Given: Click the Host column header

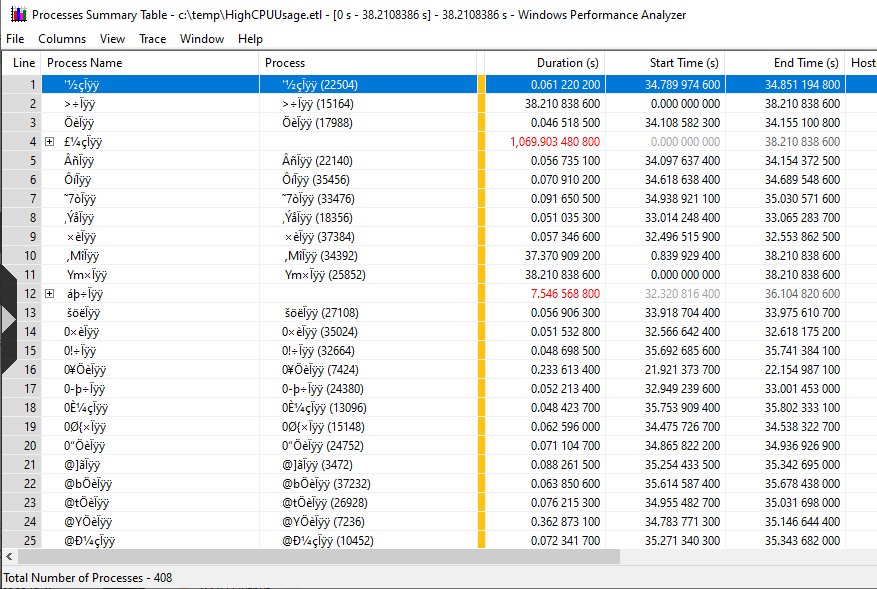Looking at the screenshot, I should tap(861, 62).
